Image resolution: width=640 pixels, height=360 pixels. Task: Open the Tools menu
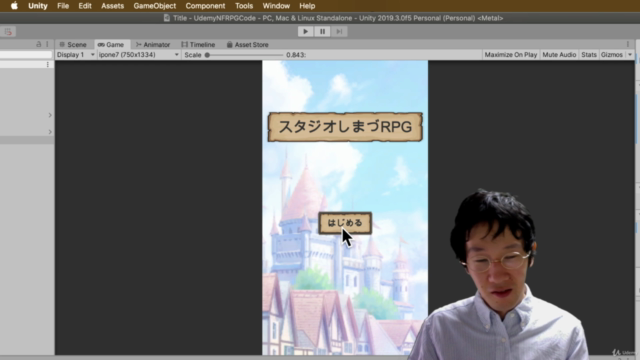(244, 6)
